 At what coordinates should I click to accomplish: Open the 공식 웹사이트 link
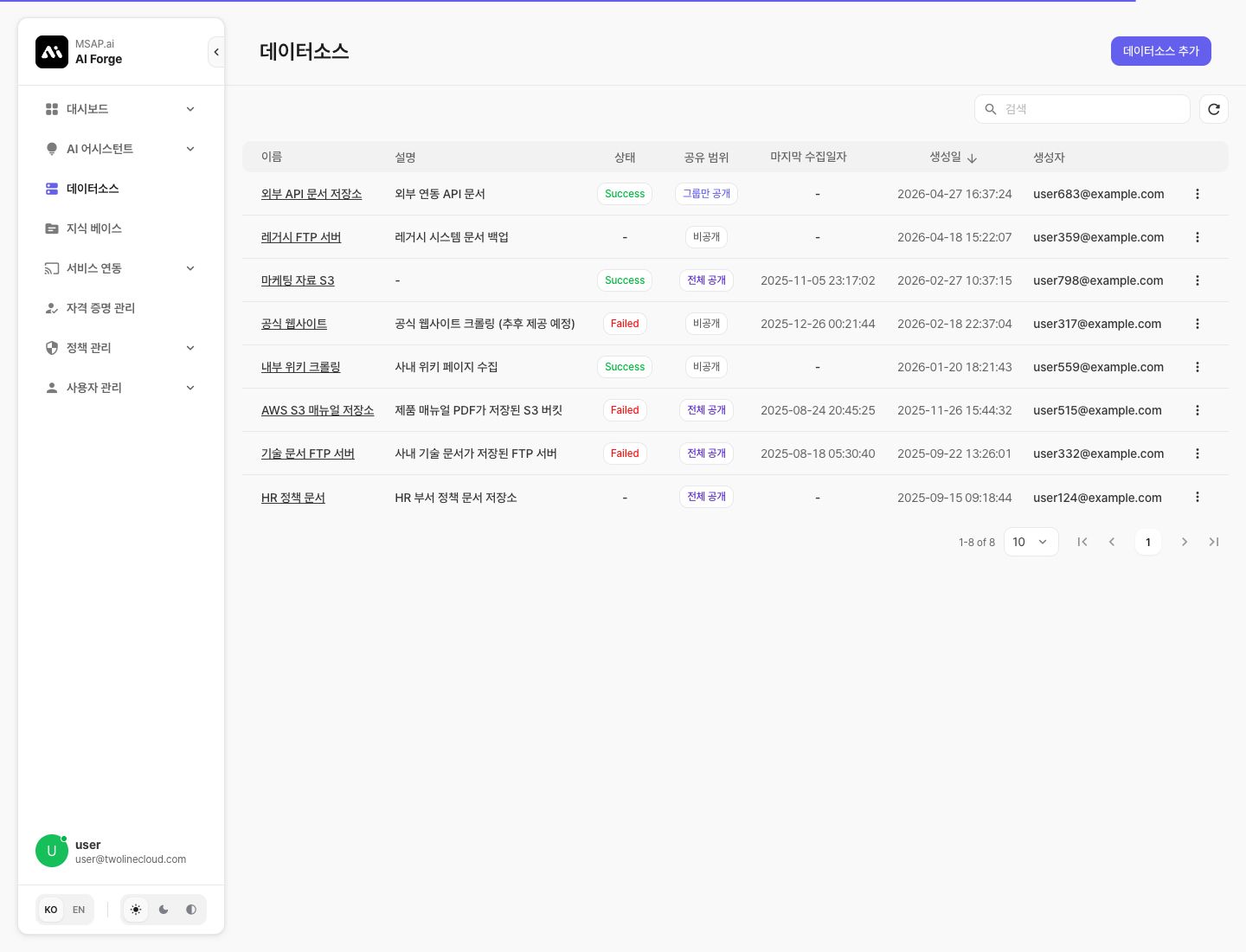tap(294, 324)
